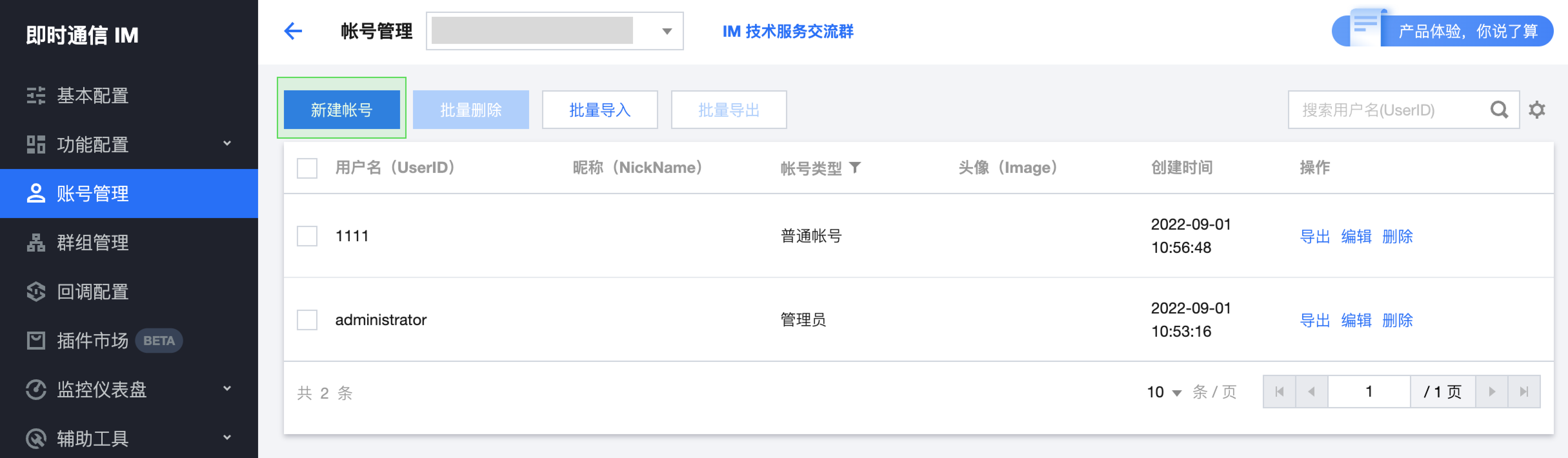Toggle the select-all checkbox in header

click(x=307, y=168)
